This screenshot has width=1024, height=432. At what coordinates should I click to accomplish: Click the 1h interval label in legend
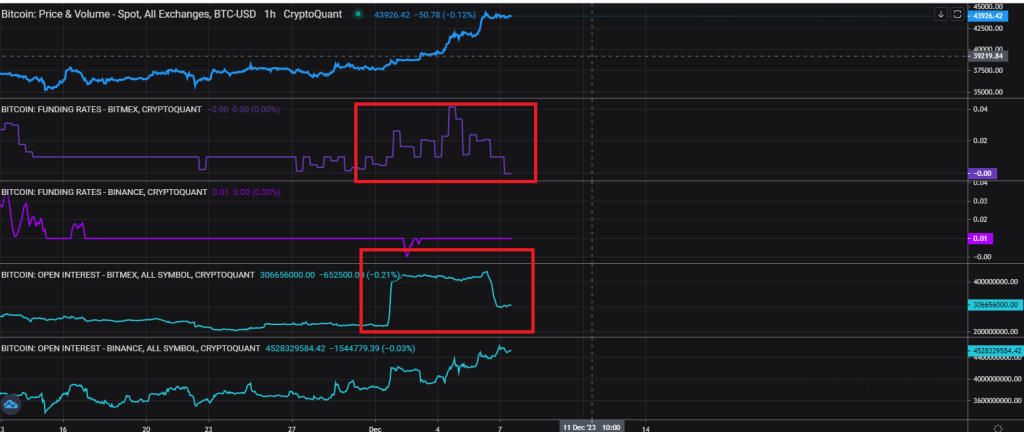[265, 15]
